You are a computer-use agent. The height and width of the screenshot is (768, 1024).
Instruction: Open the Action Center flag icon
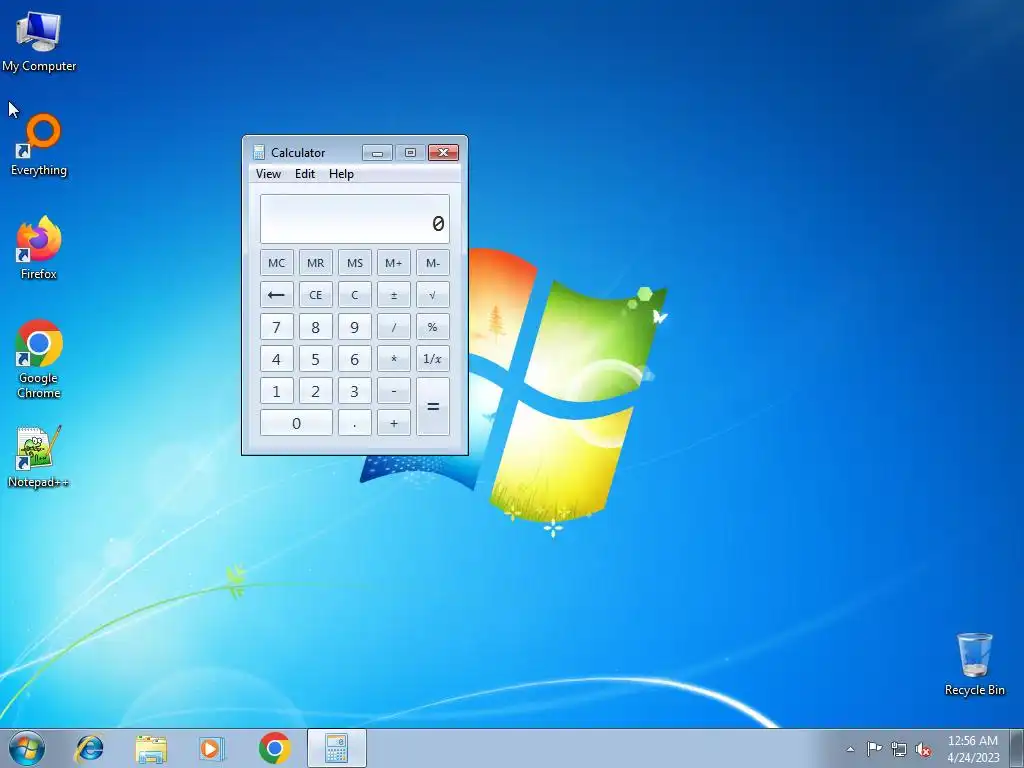(874, 749)
